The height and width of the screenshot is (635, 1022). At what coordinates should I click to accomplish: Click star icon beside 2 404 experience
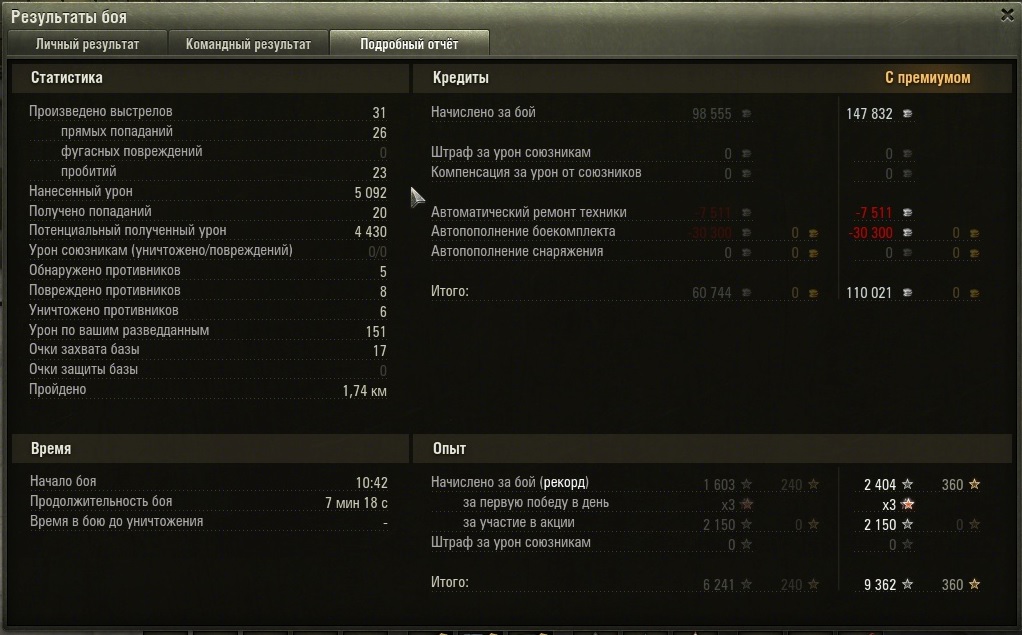[907, 484]
